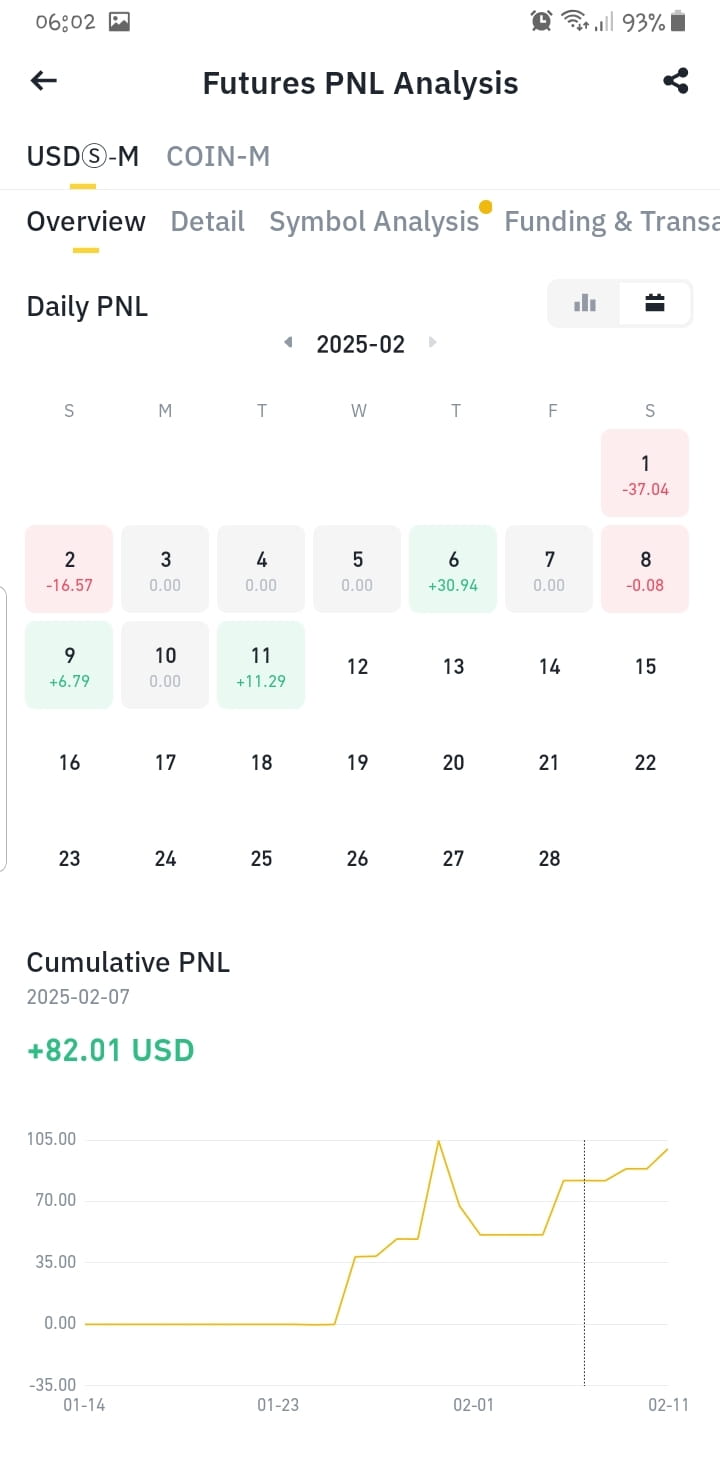Open the Symbol Analysis tab

tap(374, 221)
